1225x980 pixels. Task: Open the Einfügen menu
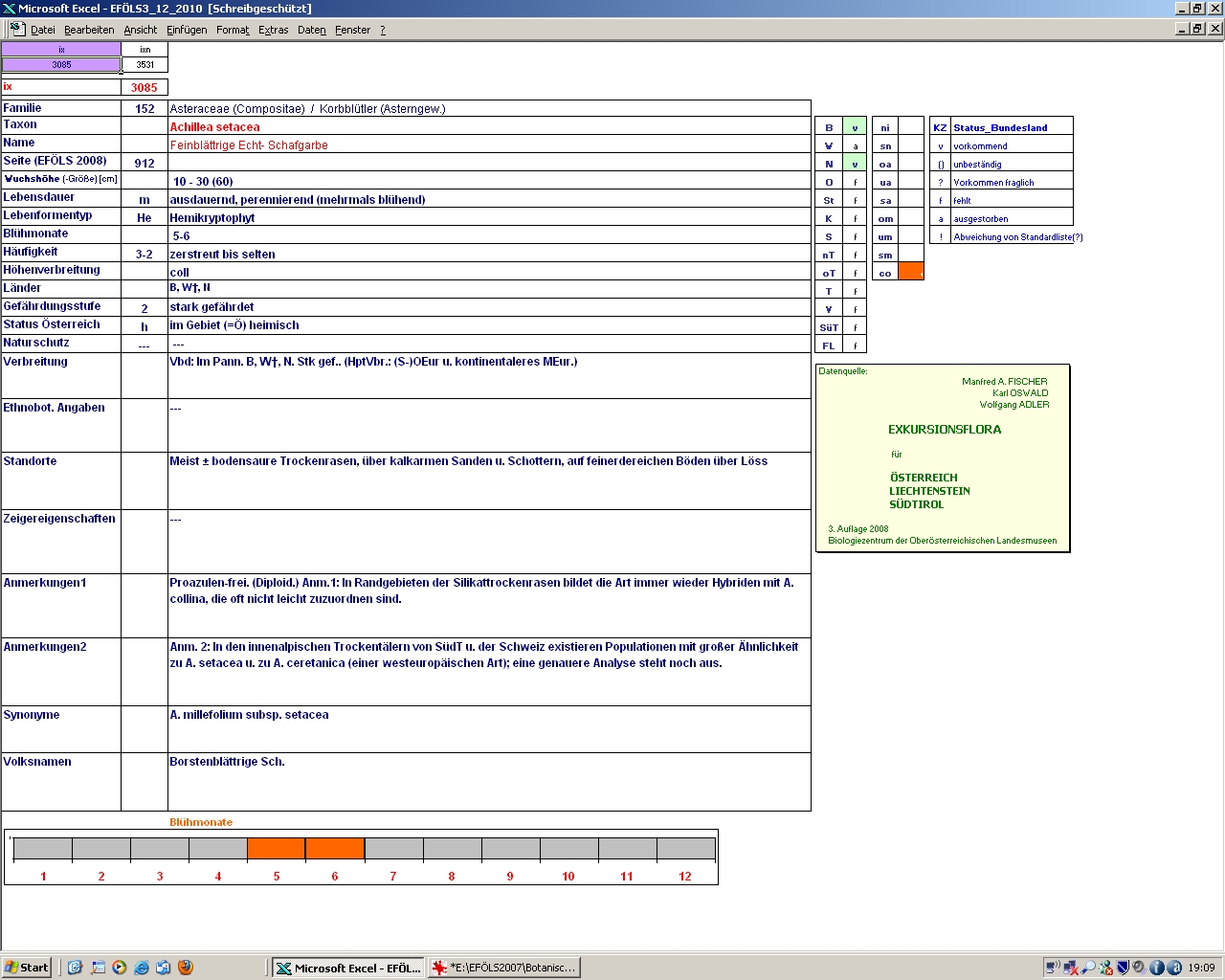pos(187,30)
